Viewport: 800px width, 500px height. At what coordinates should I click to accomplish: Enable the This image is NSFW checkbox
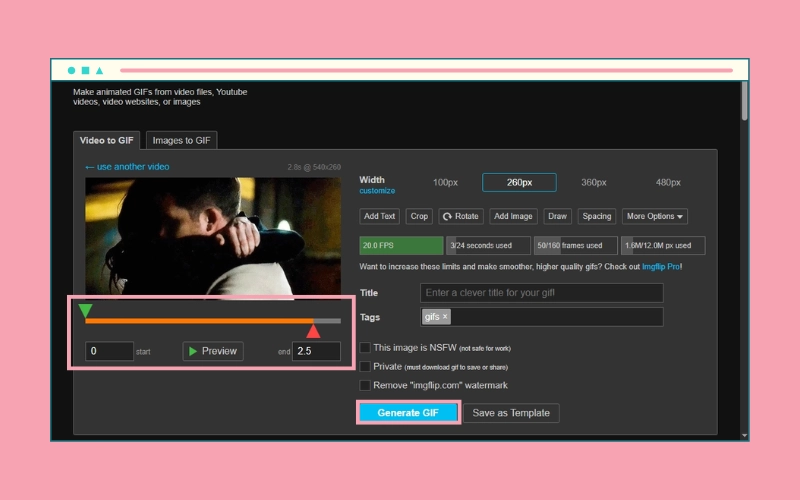(x=365, y=348)
